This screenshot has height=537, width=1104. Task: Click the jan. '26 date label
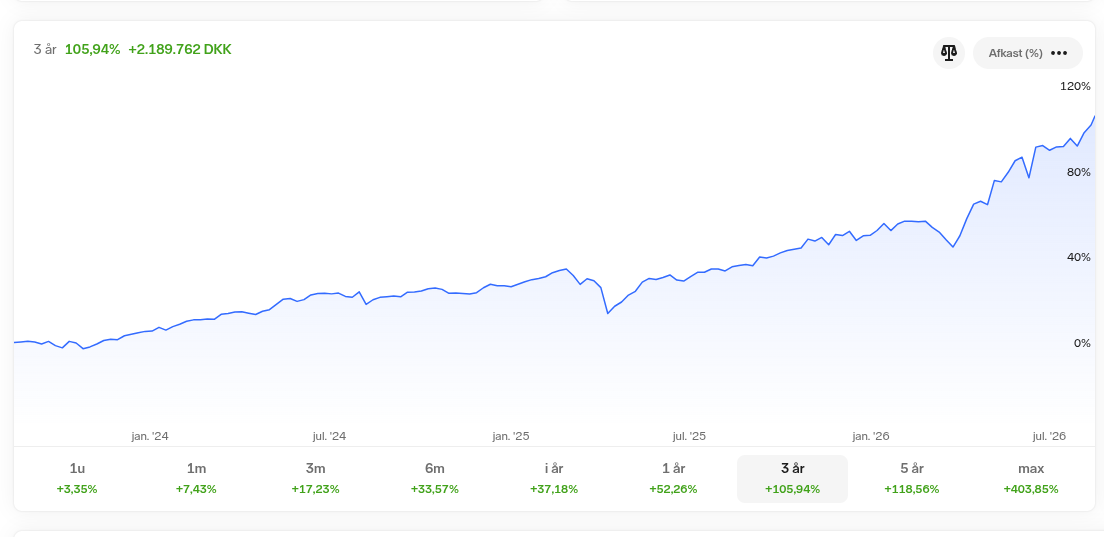pyautogui.click(x=871, y=436)
